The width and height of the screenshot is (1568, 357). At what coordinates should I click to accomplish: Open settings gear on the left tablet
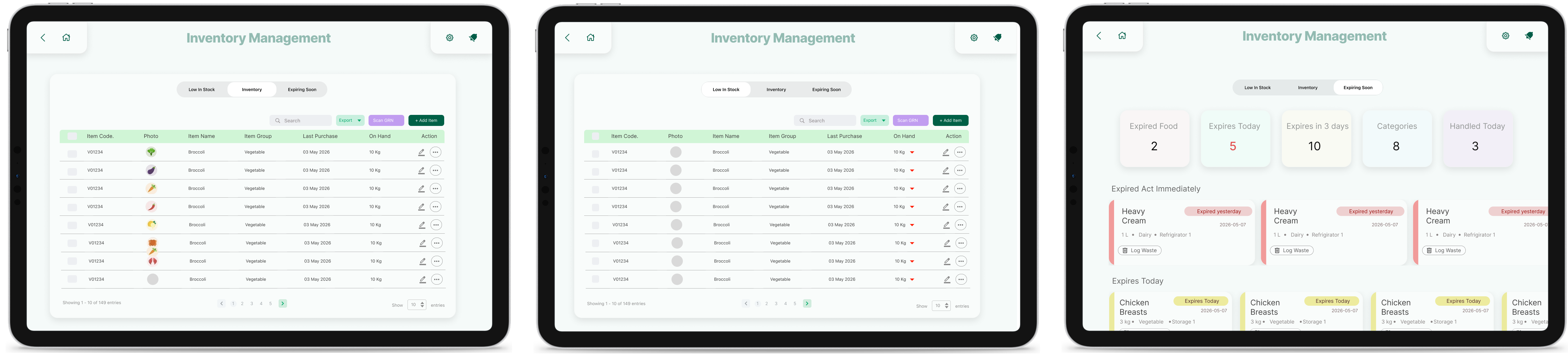click(x=450, y=38)
